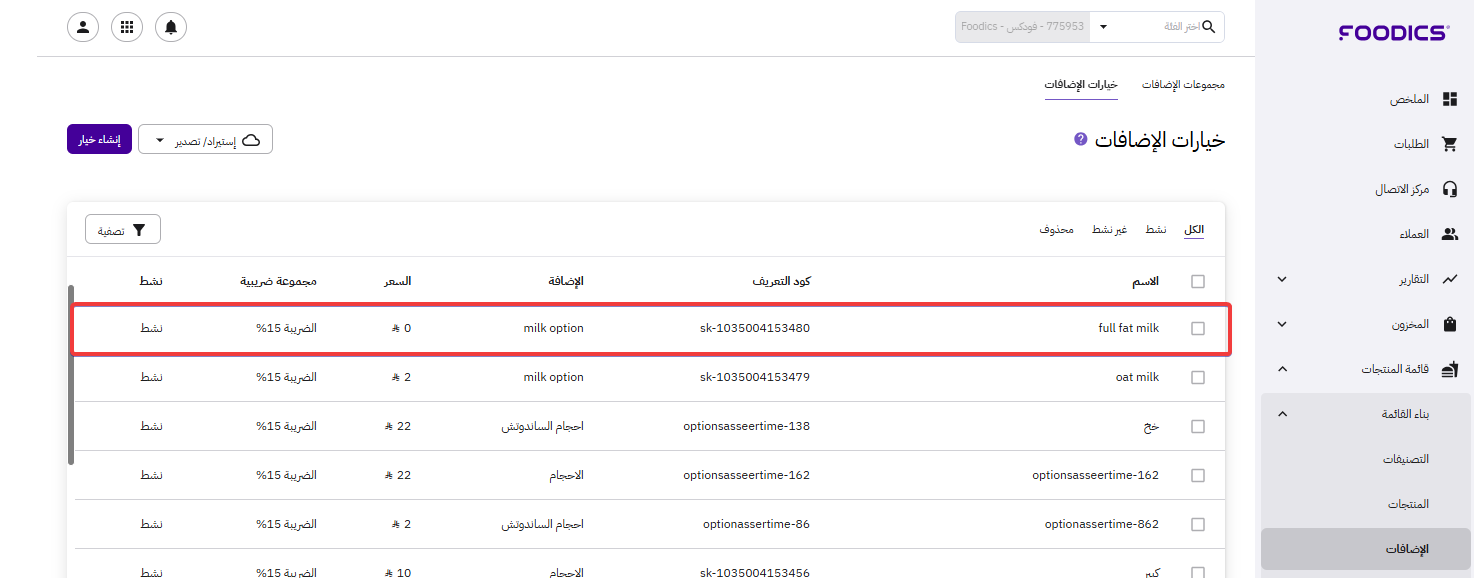
Task: Open the notifications bell
Action: 171,27
